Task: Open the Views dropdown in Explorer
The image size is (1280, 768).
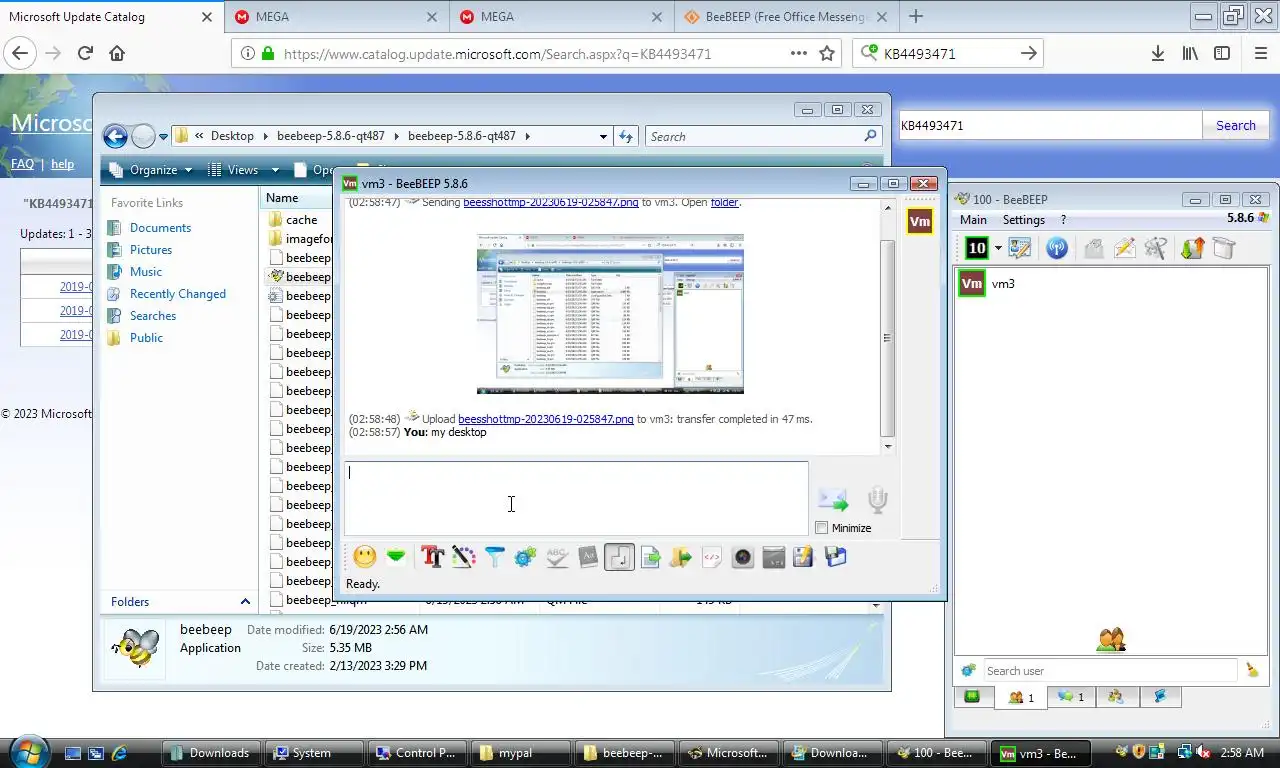Action: [242, 170]
